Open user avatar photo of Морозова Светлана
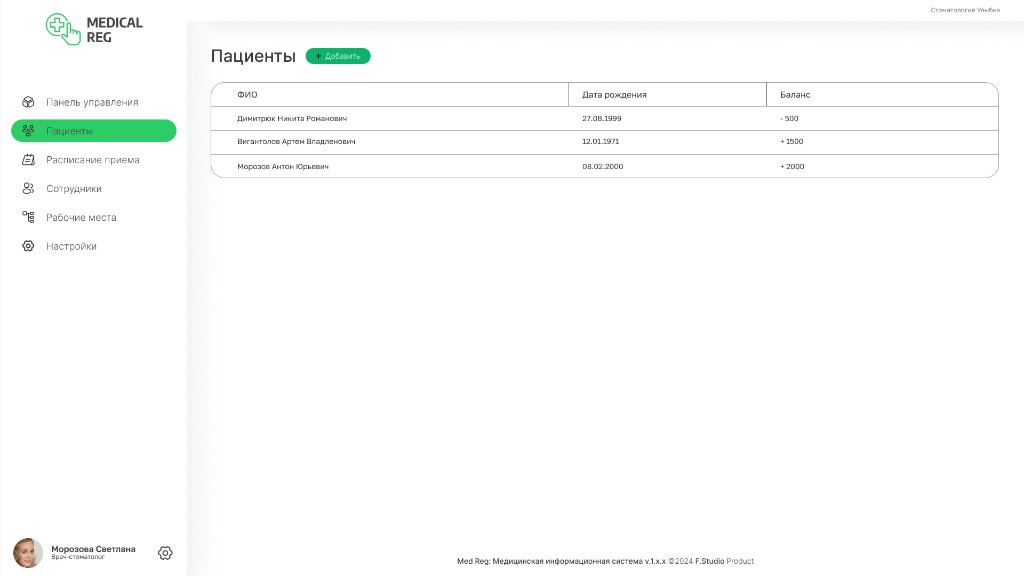 (x=28, y=553)
